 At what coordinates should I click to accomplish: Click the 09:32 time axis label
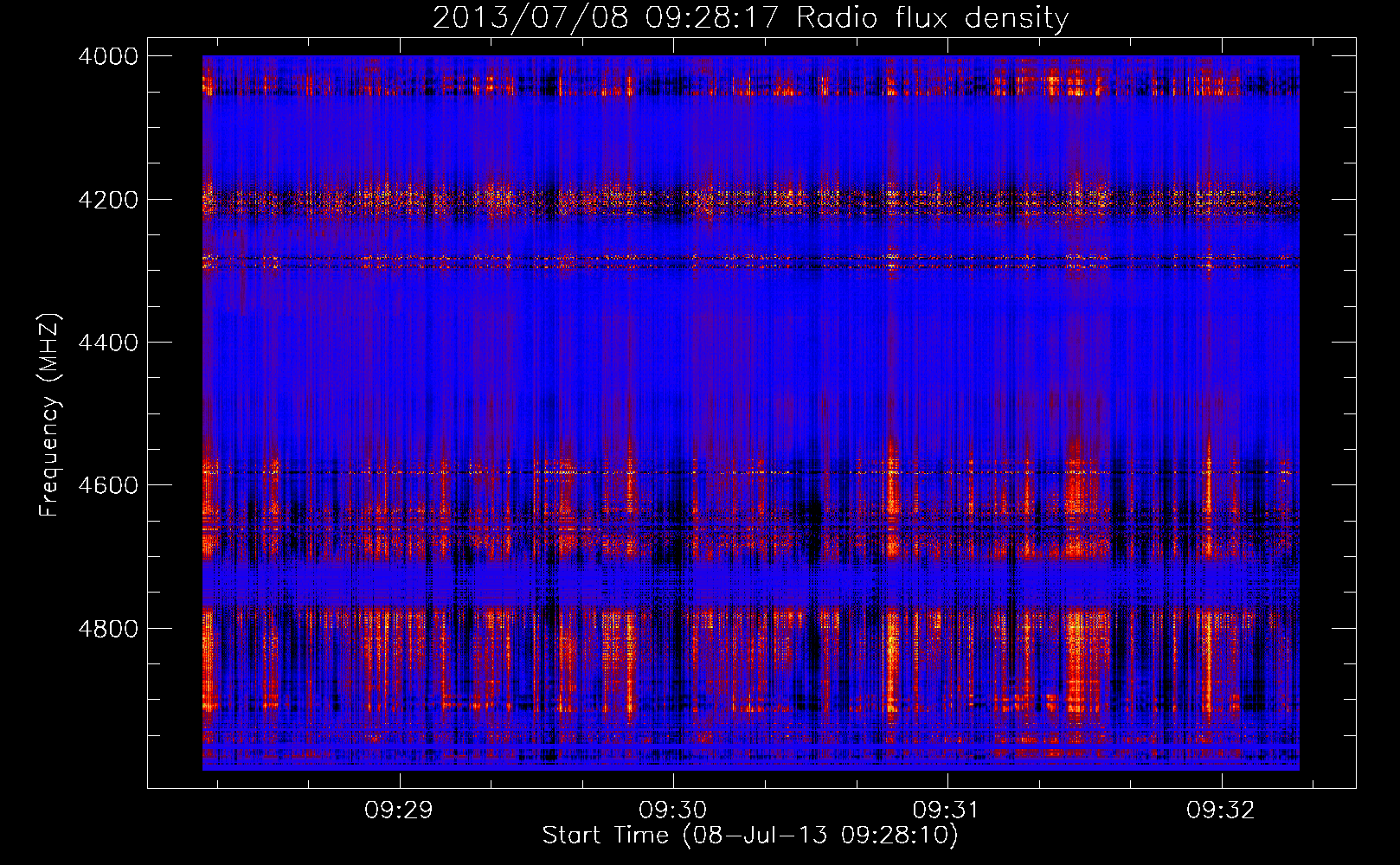tap(1221, 811)
